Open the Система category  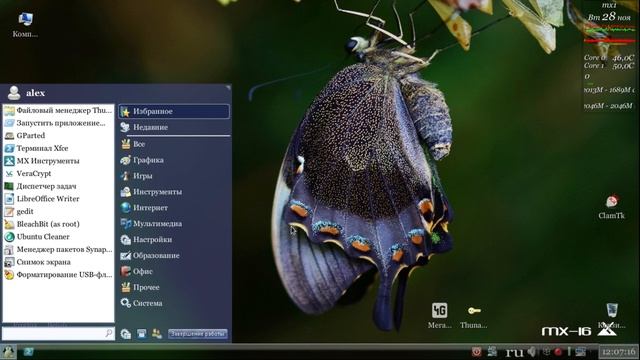tap(174, 303)
